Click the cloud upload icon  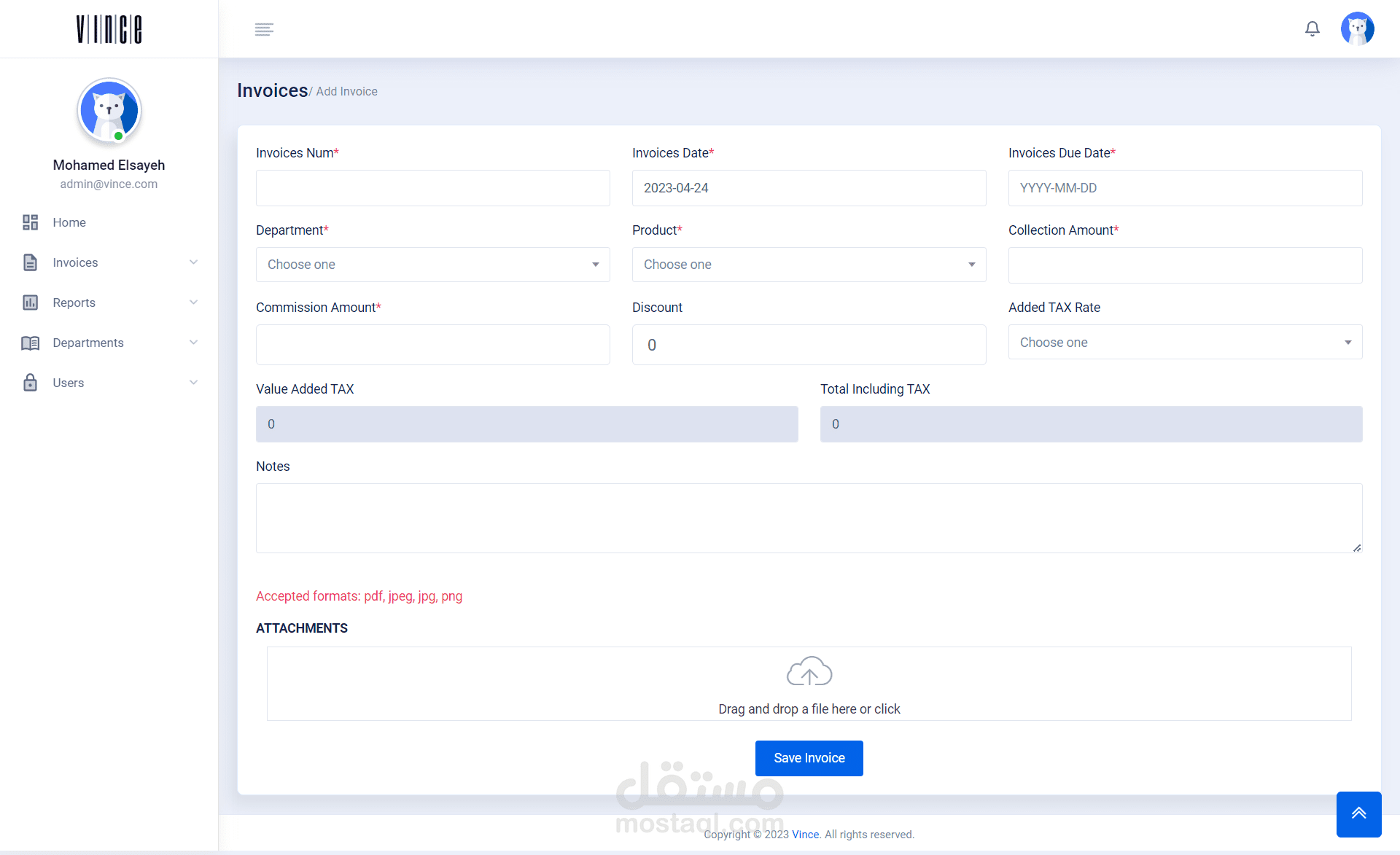809,671
